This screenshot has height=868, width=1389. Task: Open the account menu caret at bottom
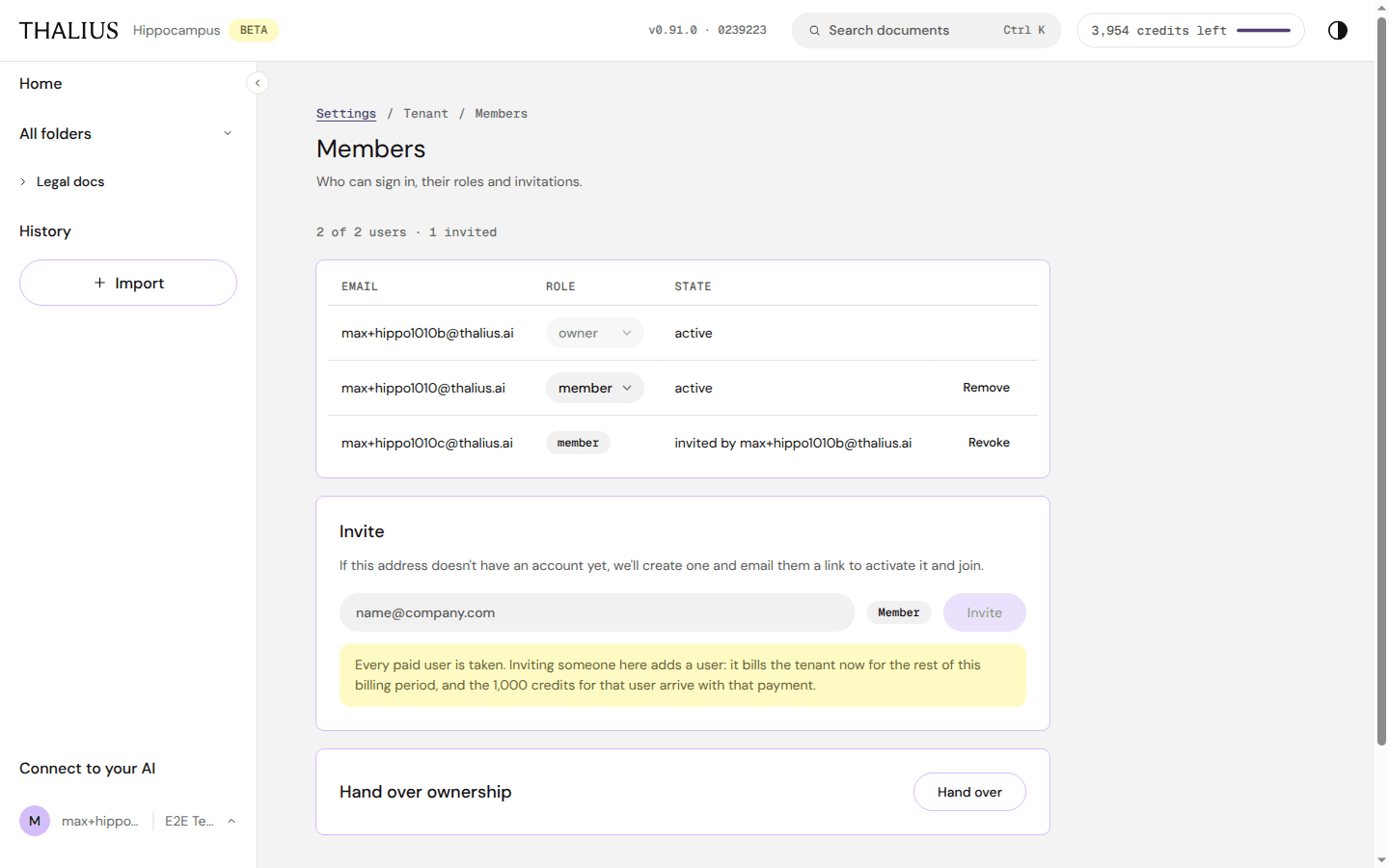231,821
